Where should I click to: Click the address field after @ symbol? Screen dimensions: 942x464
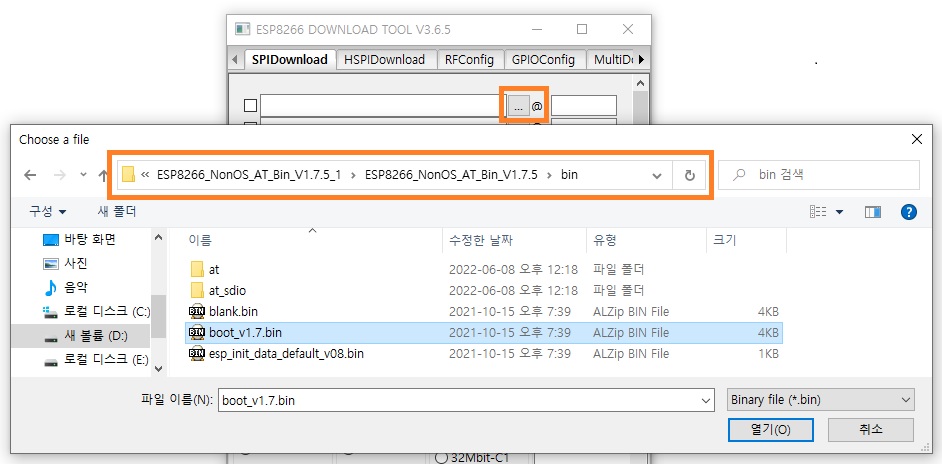point(584,106)
